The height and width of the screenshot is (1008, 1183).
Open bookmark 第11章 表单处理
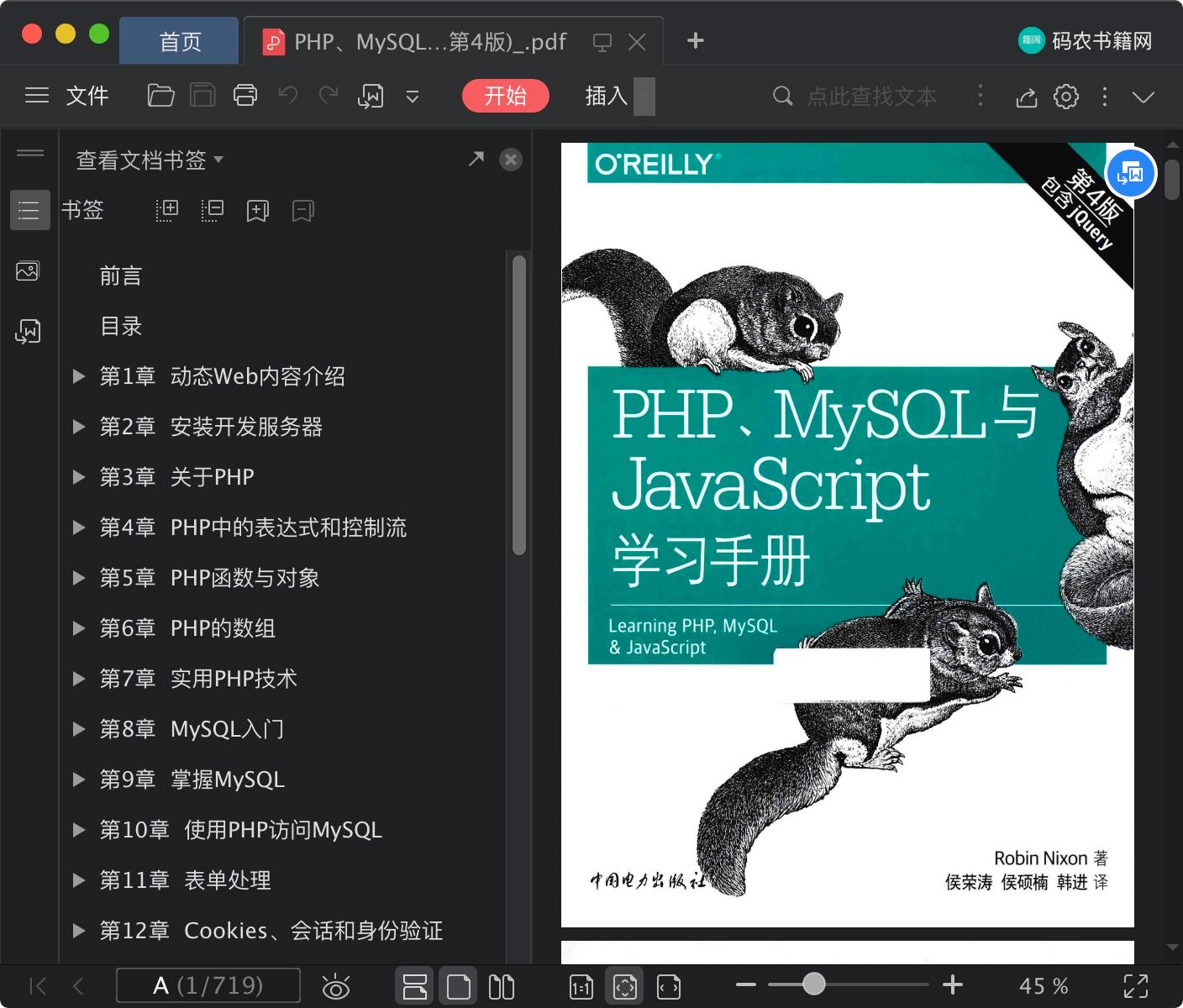185,880
